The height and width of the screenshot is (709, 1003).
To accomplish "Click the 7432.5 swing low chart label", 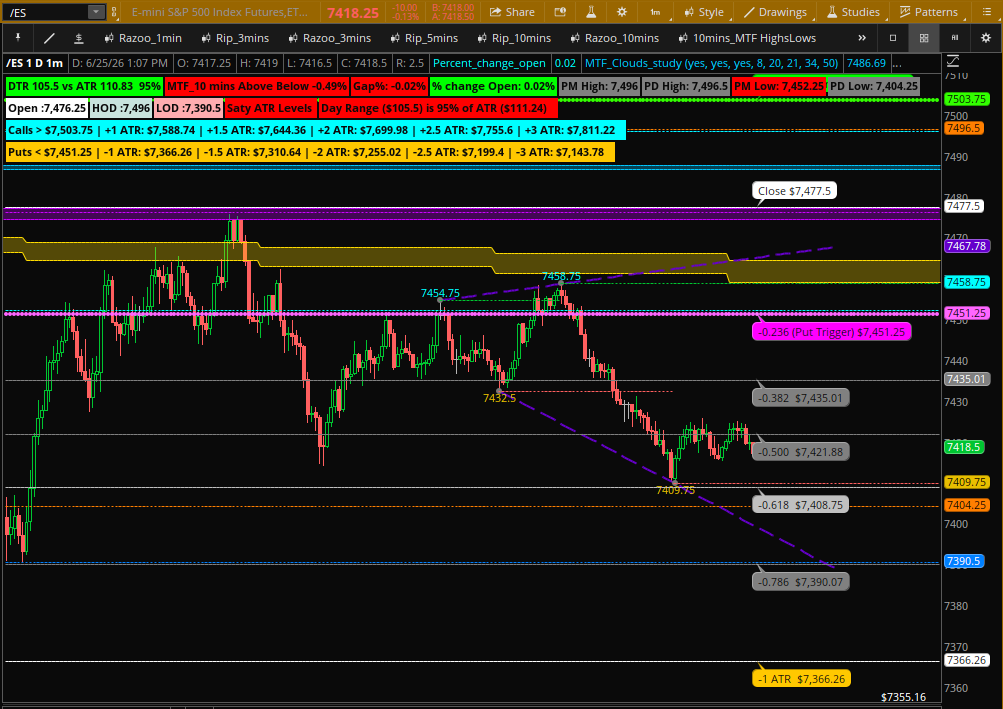I will [499, 399].
